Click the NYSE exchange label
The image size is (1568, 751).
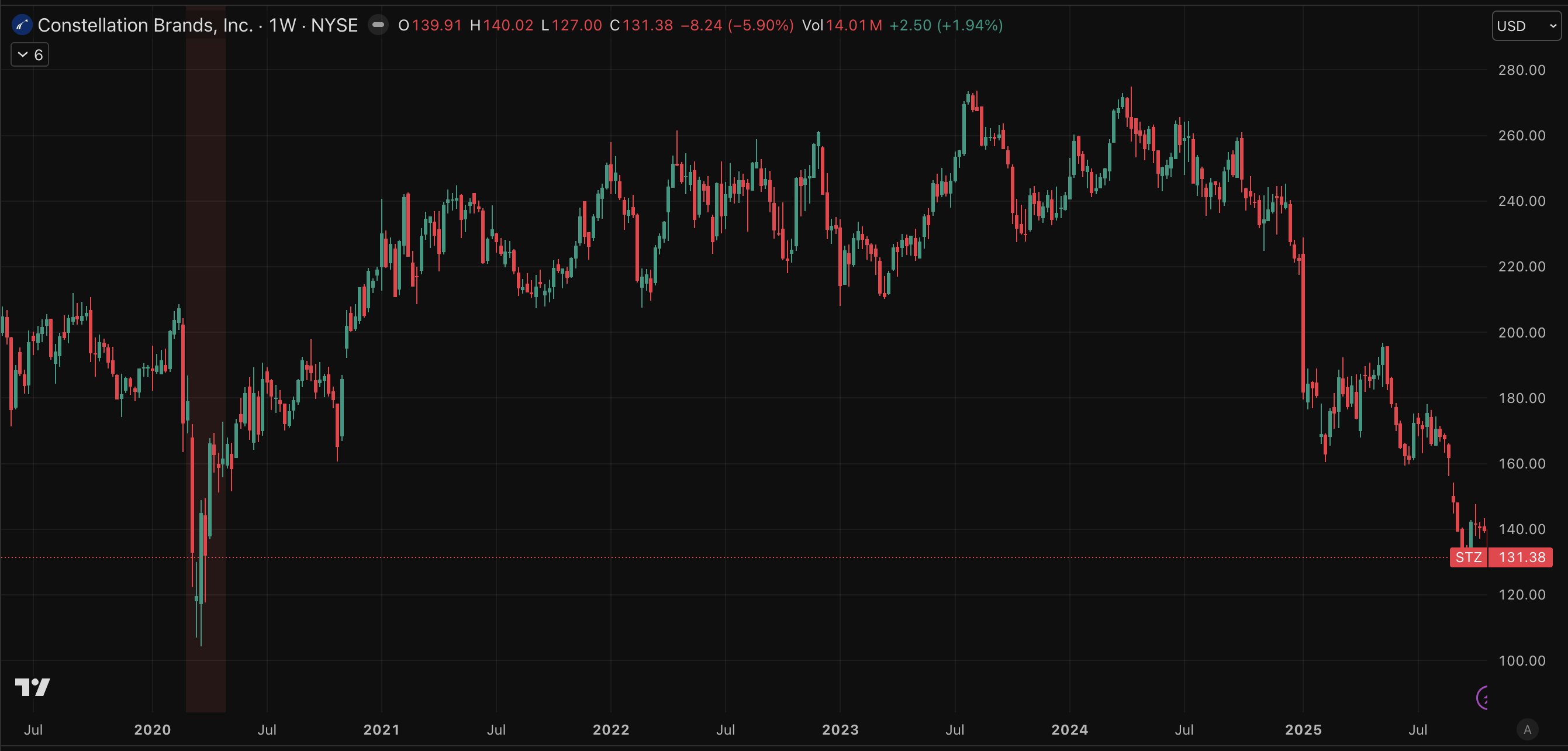point(334,25)
